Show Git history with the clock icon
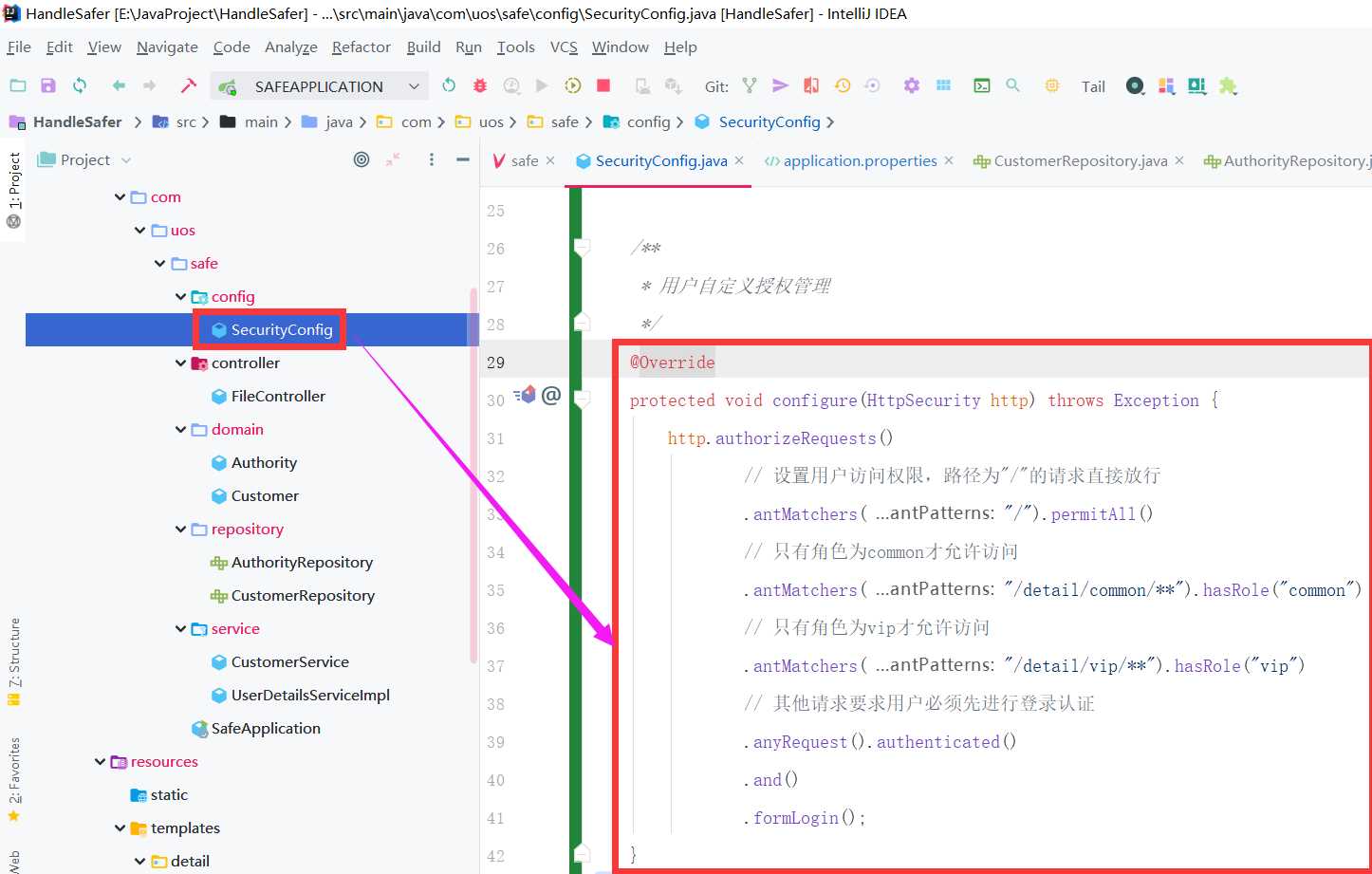 (842, 85)
